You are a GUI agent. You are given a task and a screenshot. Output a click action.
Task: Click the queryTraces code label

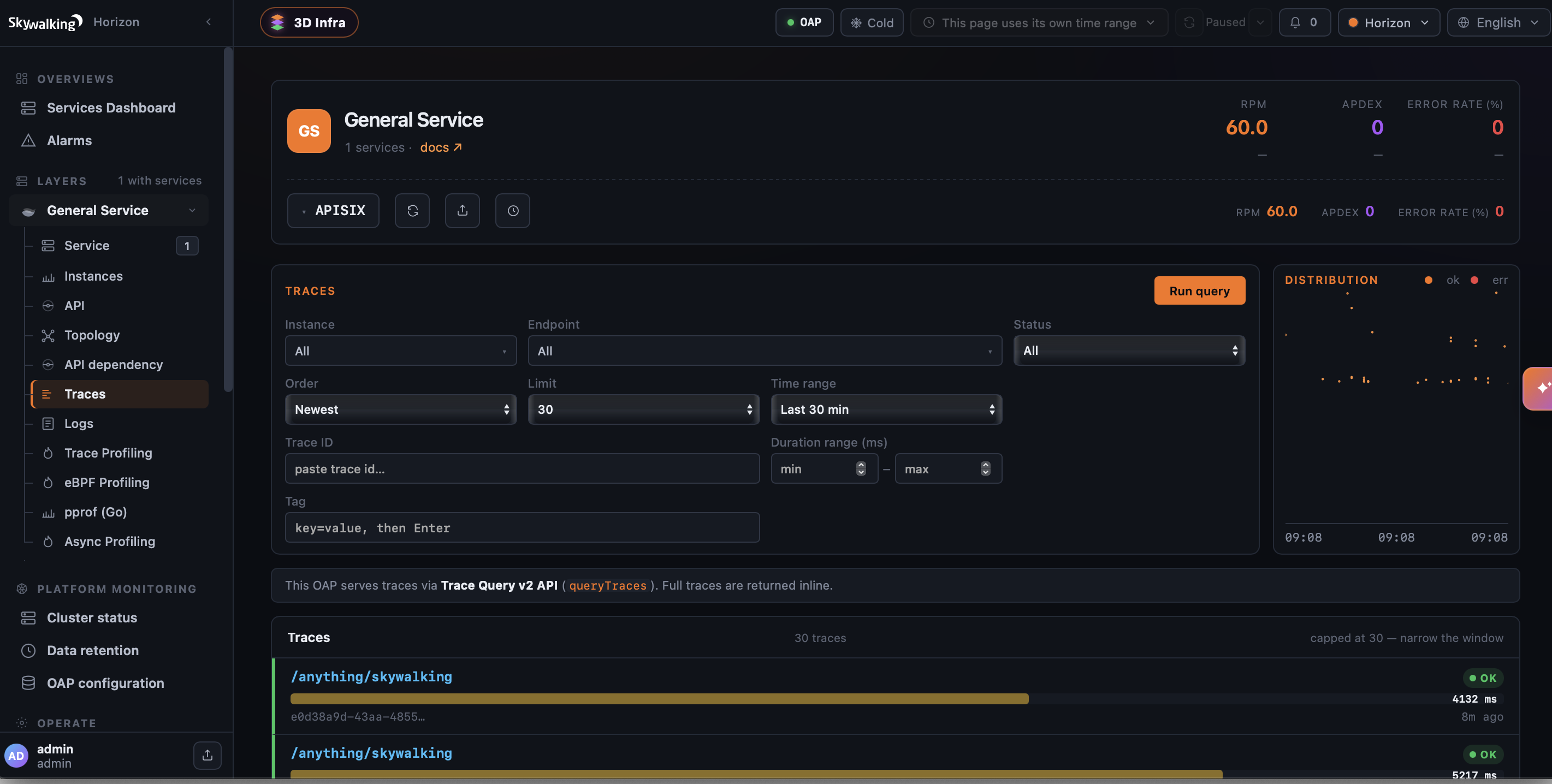click(x=607, y=585)
